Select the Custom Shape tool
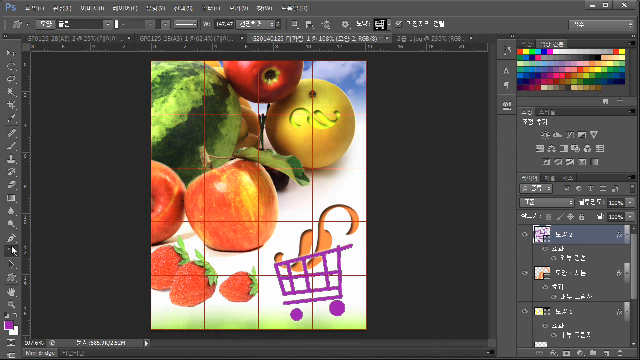Viewport: 640px width, 360px height. pos(11,278)
